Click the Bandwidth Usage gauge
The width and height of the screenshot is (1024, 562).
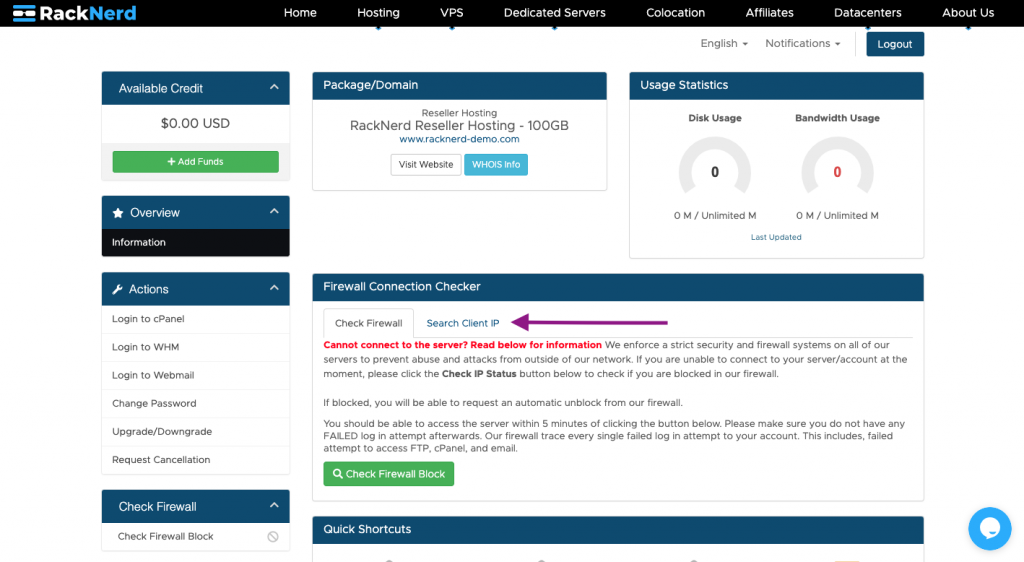pyautogui.click(x=837, y=166)
